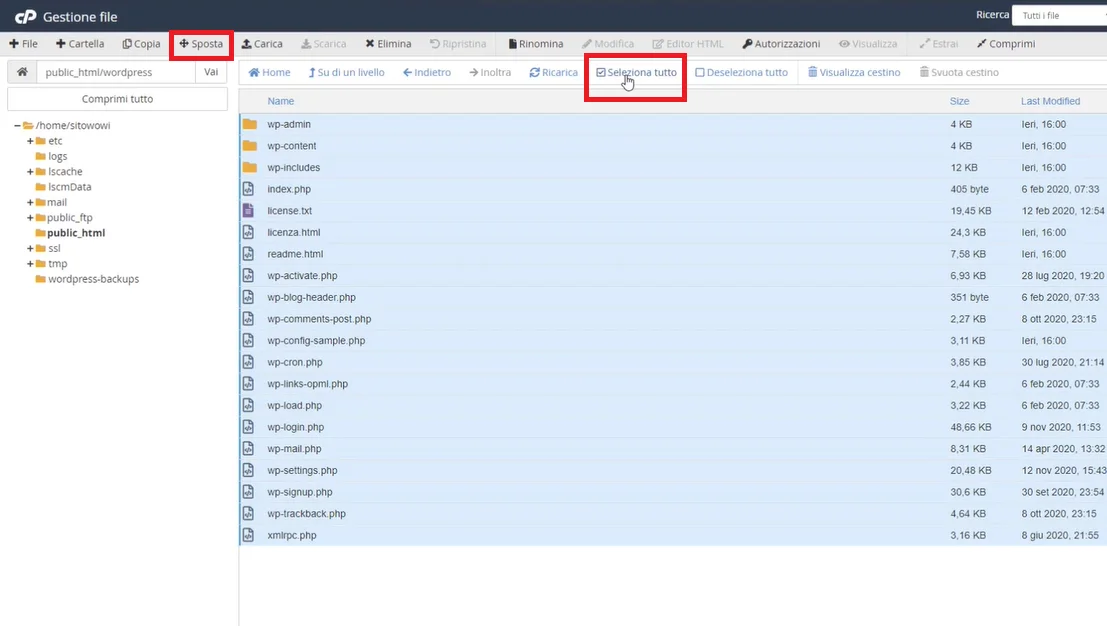This screenshot has width=1107, height=626.
Task: Select the wp-config-sample.php file name
Action: click(x=316, y=340)
